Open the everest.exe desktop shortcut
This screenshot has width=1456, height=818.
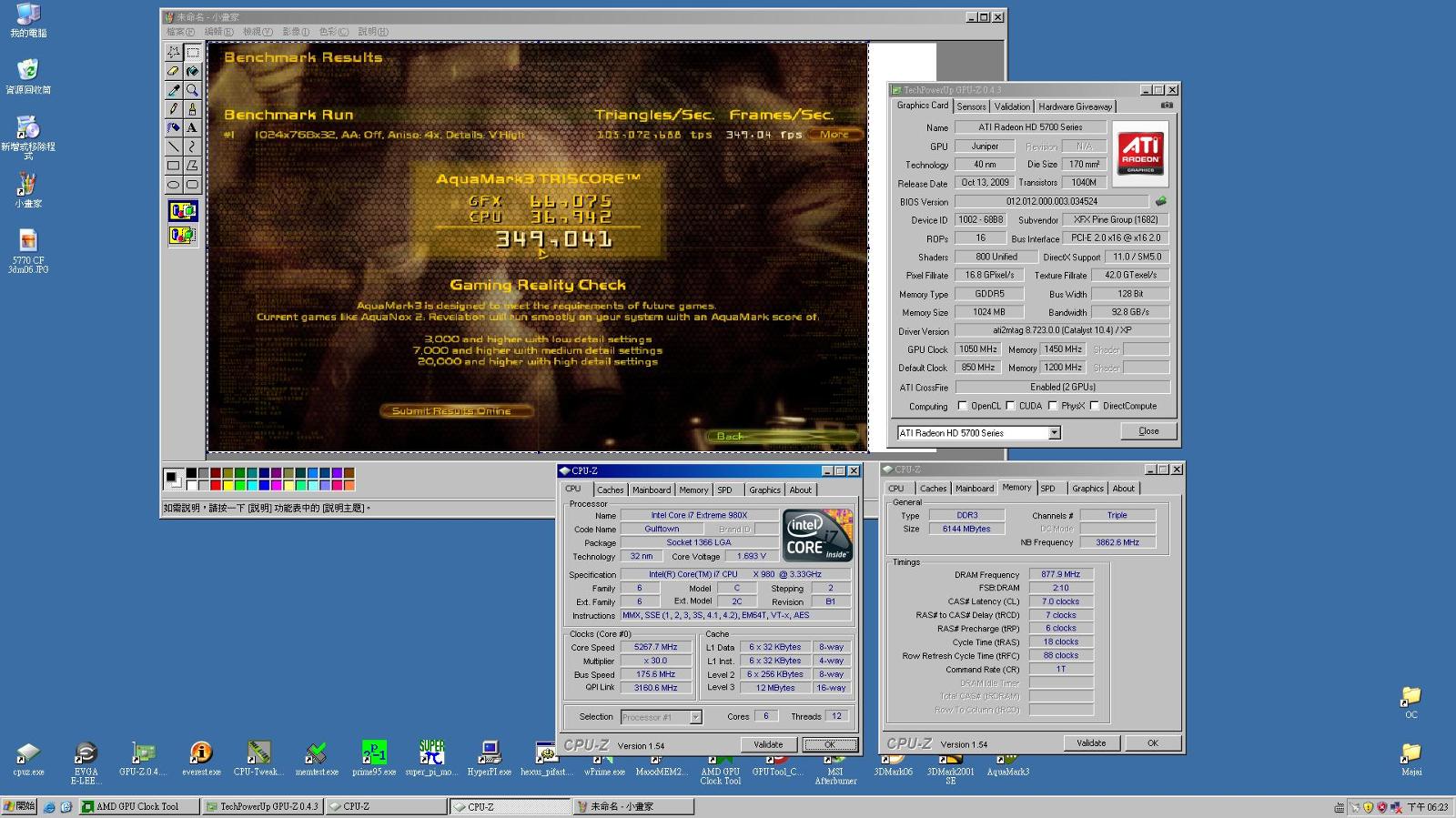coord(201,758)
